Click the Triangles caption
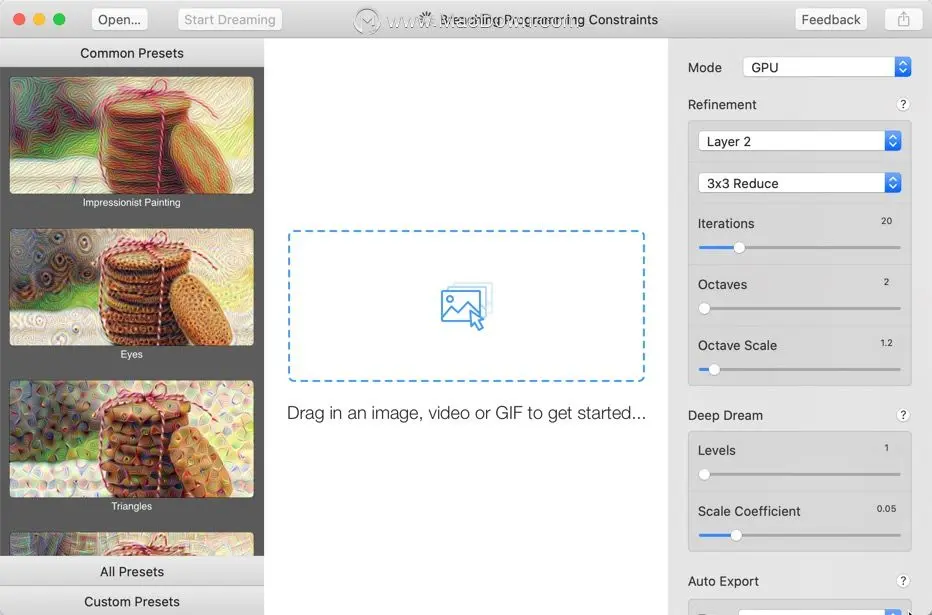This screenshot has height=615, width=932. click(x=131, y=506)
